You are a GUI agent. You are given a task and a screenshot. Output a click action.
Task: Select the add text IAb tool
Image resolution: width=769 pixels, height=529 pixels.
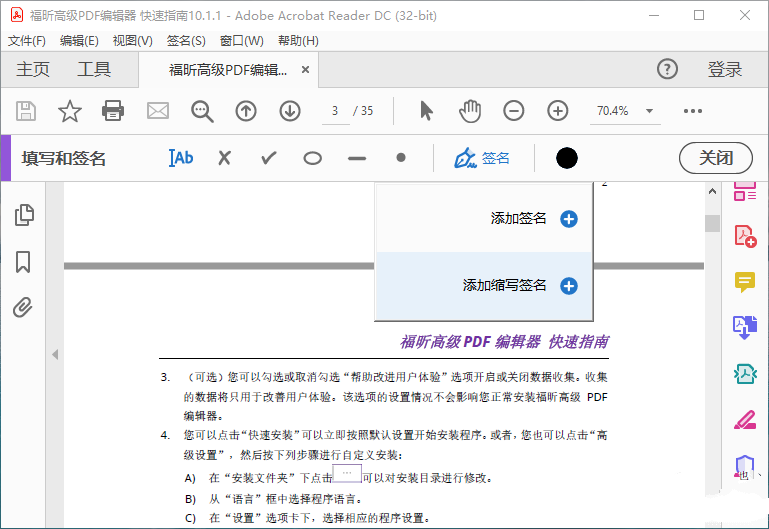pos(180,158)
